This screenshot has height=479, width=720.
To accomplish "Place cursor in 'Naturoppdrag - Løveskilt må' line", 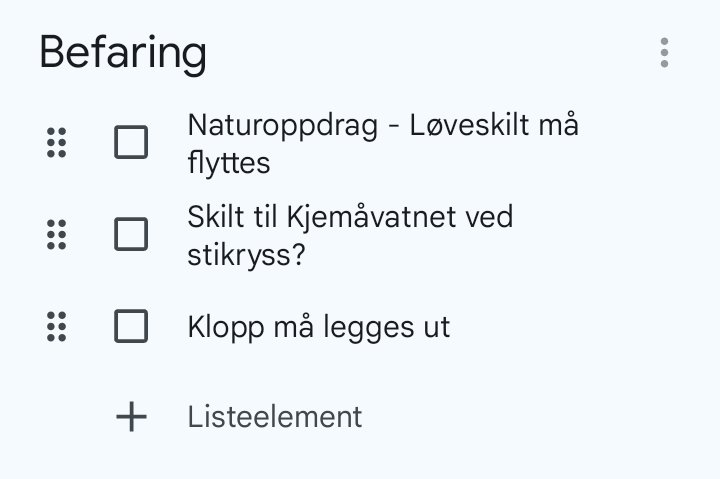I will (383, 127).
